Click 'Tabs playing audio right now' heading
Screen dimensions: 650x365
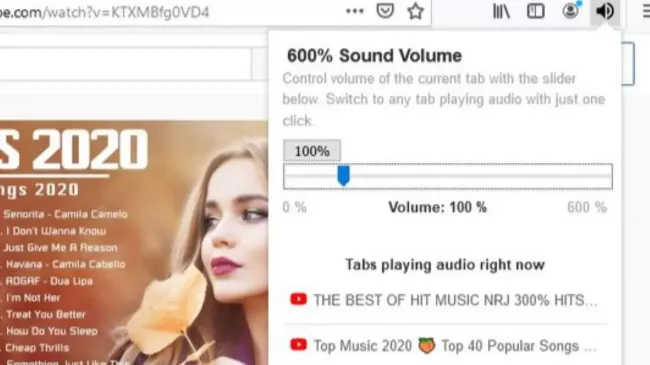point(445,265)
